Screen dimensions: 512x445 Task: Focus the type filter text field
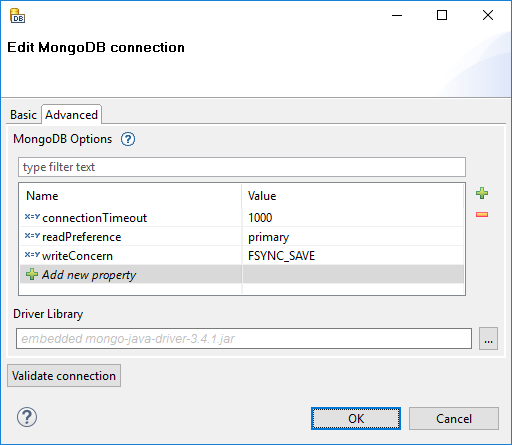click(x=242, y=167)
